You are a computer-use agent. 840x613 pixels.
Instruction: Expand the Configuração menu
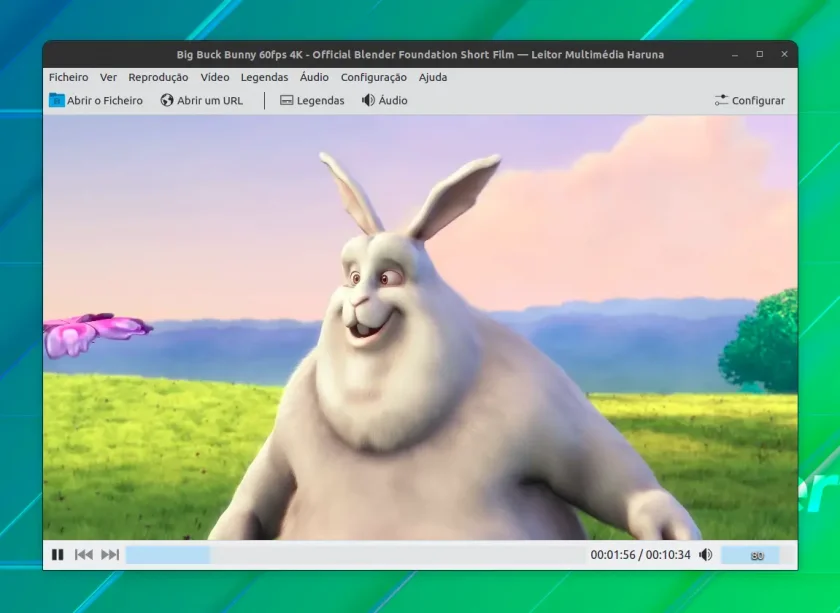(373, 77)
